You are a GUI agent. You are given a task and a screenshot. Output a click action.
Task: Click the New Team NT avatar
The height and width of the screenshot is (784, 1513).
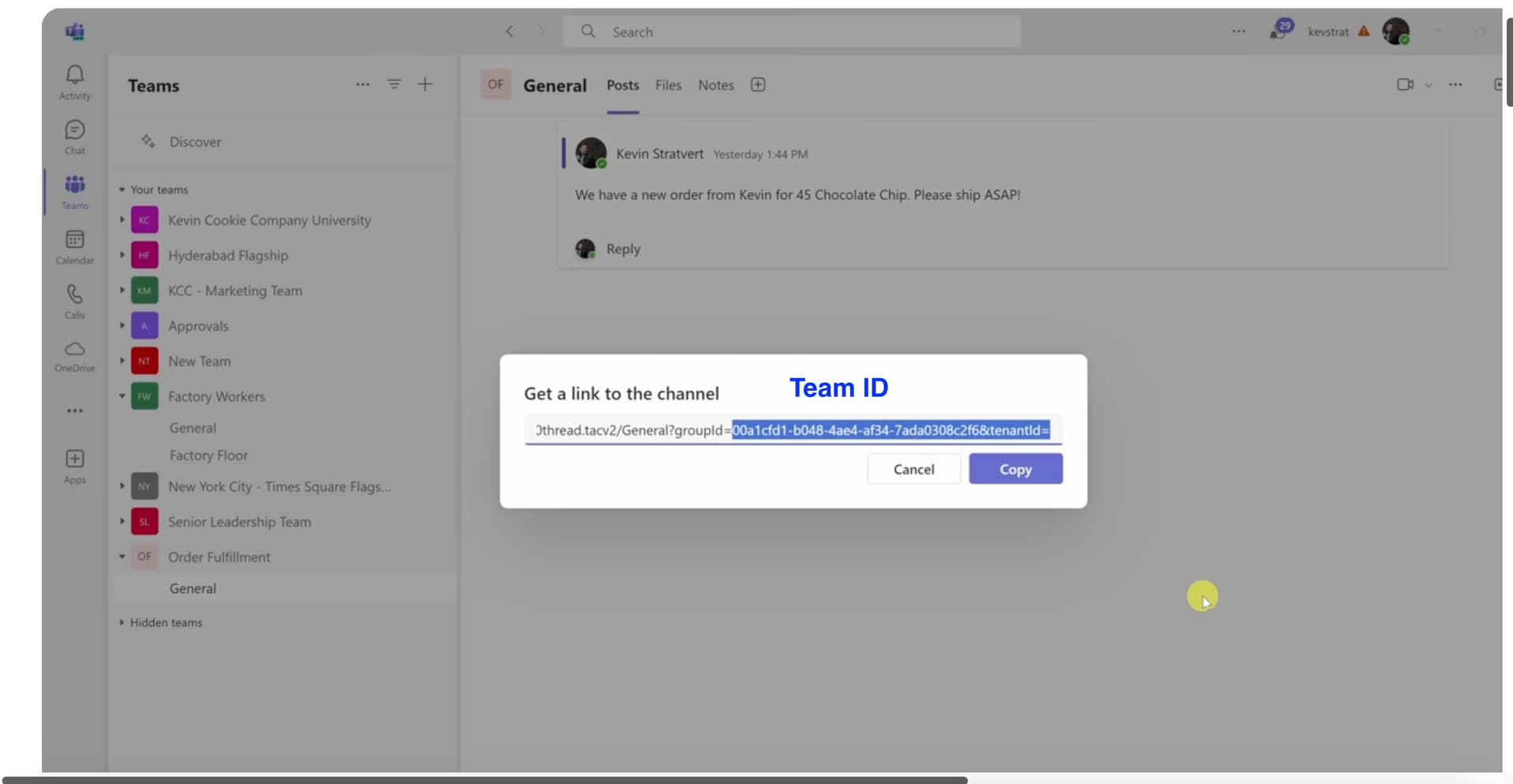(x=144, y=361)
